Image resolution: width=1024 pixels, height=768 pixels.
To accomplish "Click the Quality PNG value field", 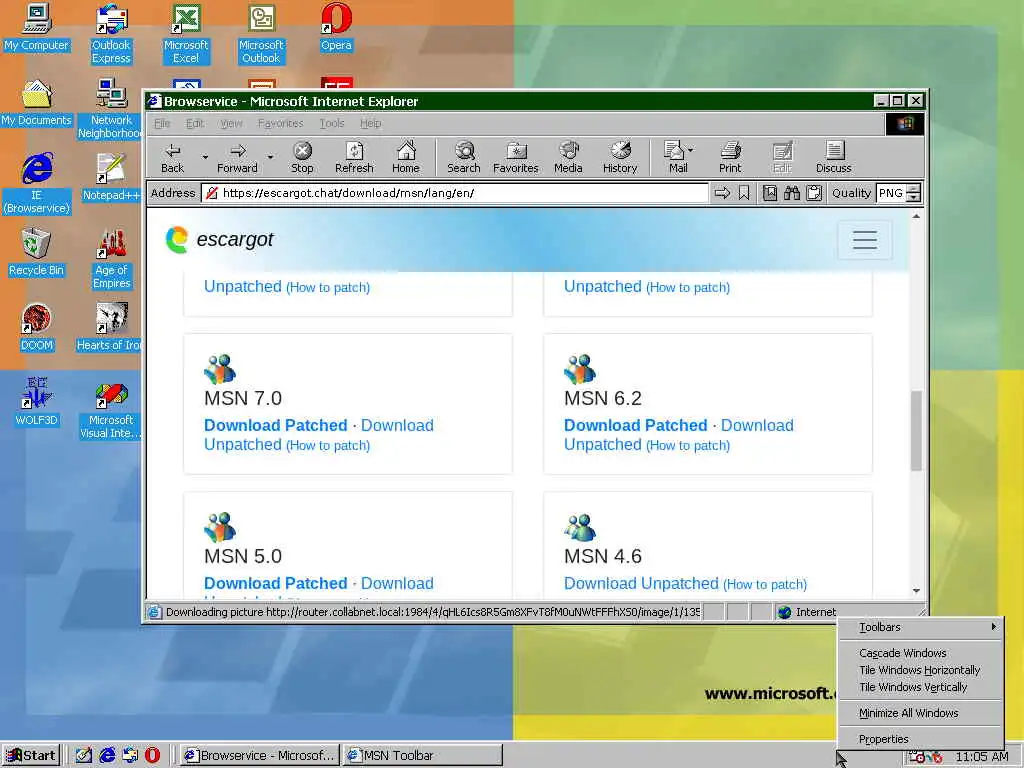I will tap(891, 193).
